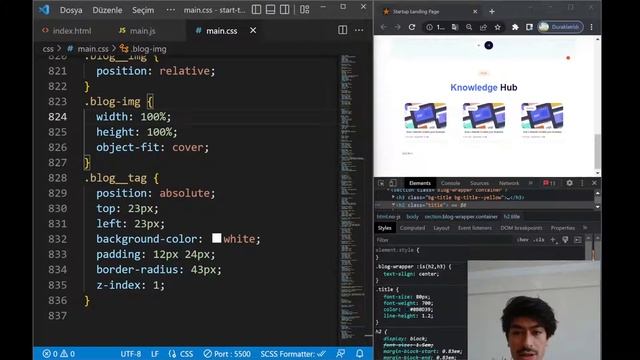Click the 'z-index: 1;' line
The image size is (640, 360).
tap(130, 285)
